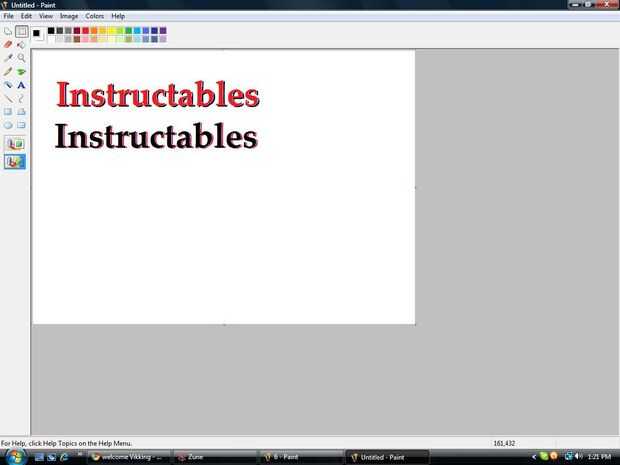Show hidden tray icons arrow
This screenshot has height=465, width=620.
(x=534, y=457)
